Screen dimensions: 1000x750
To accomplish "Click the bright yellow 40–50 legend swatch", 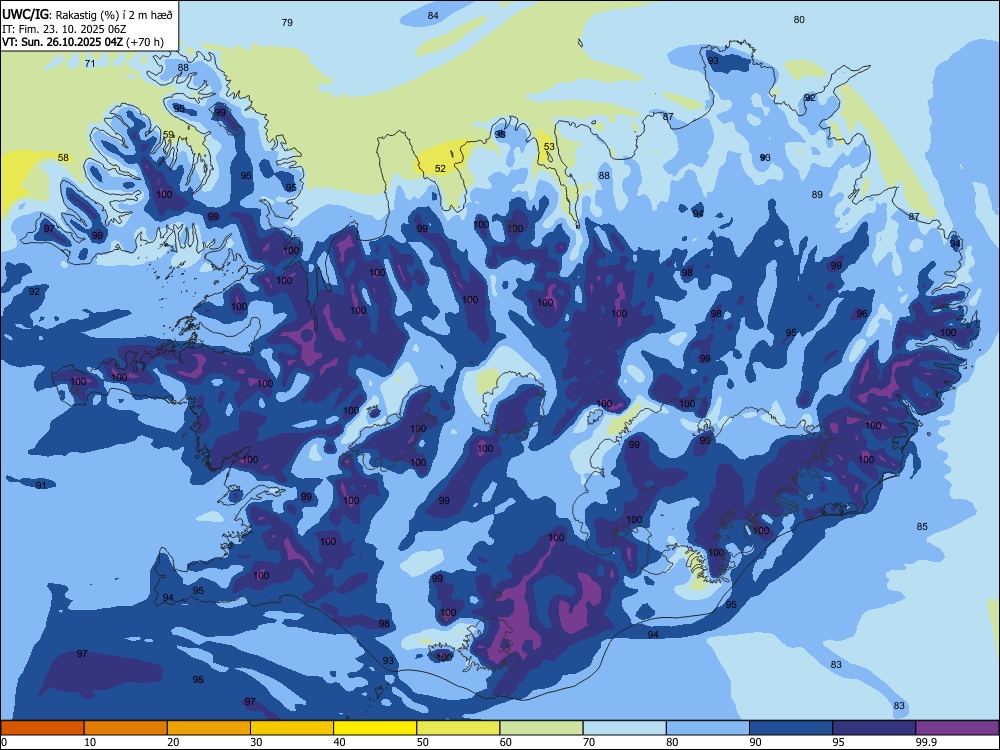I will (x=375, y=728).
